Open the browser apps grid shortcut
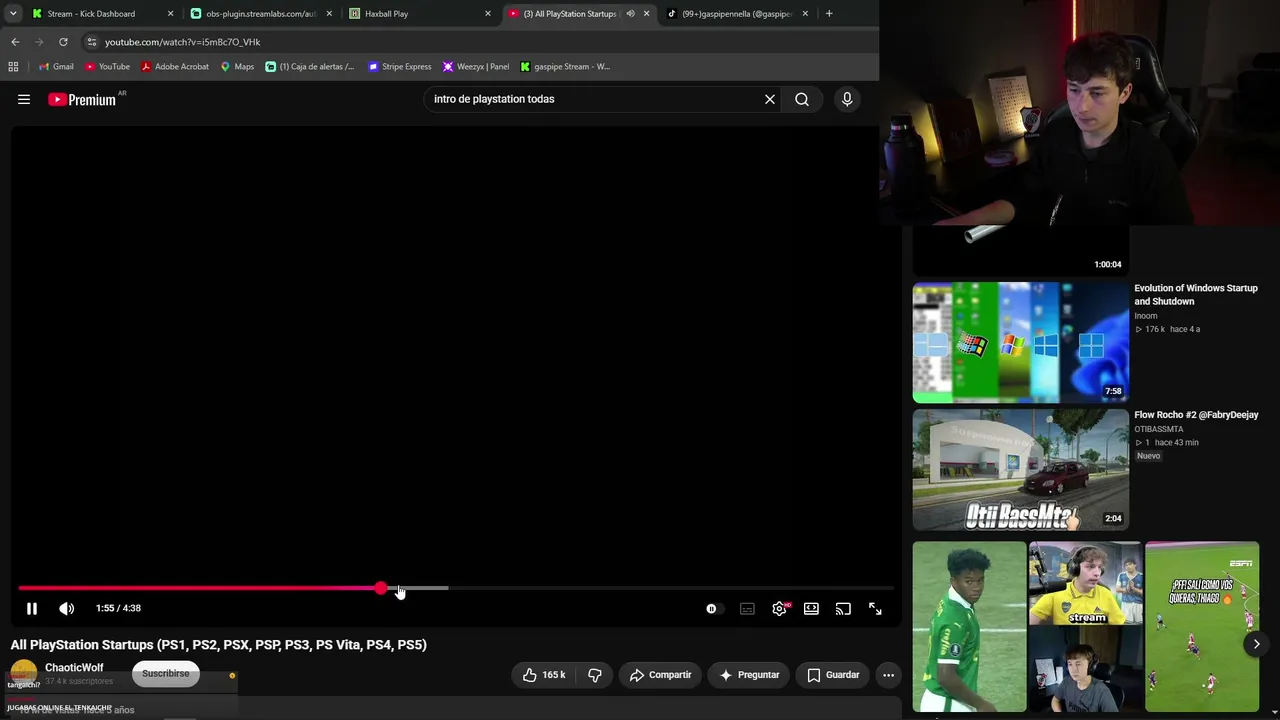This screenshot has width=1280, height=720. (13, 67)
